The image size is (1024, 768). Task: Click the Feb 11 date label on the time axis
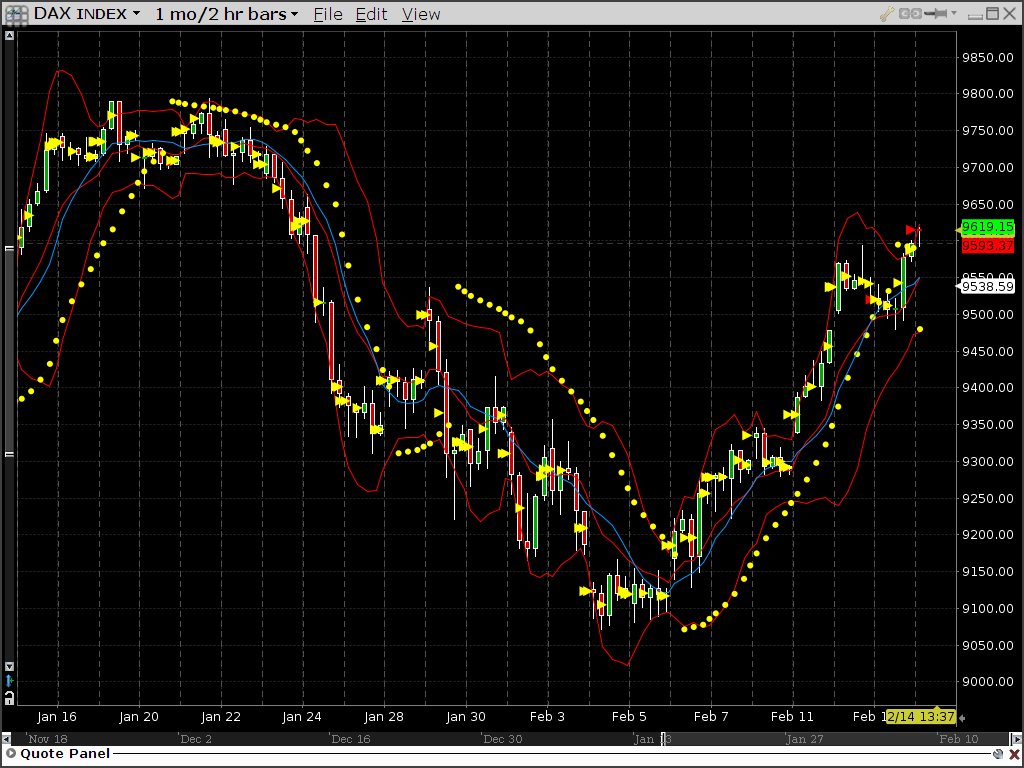pyautogui.click(x=792, y=716)
